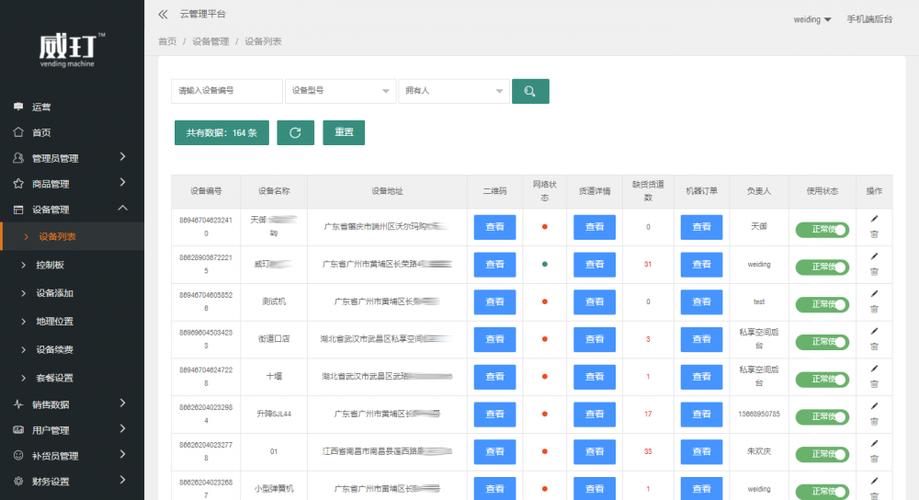Open the 拥有人 dropdown
Screen dimensions: 919x500
(454, 91)
